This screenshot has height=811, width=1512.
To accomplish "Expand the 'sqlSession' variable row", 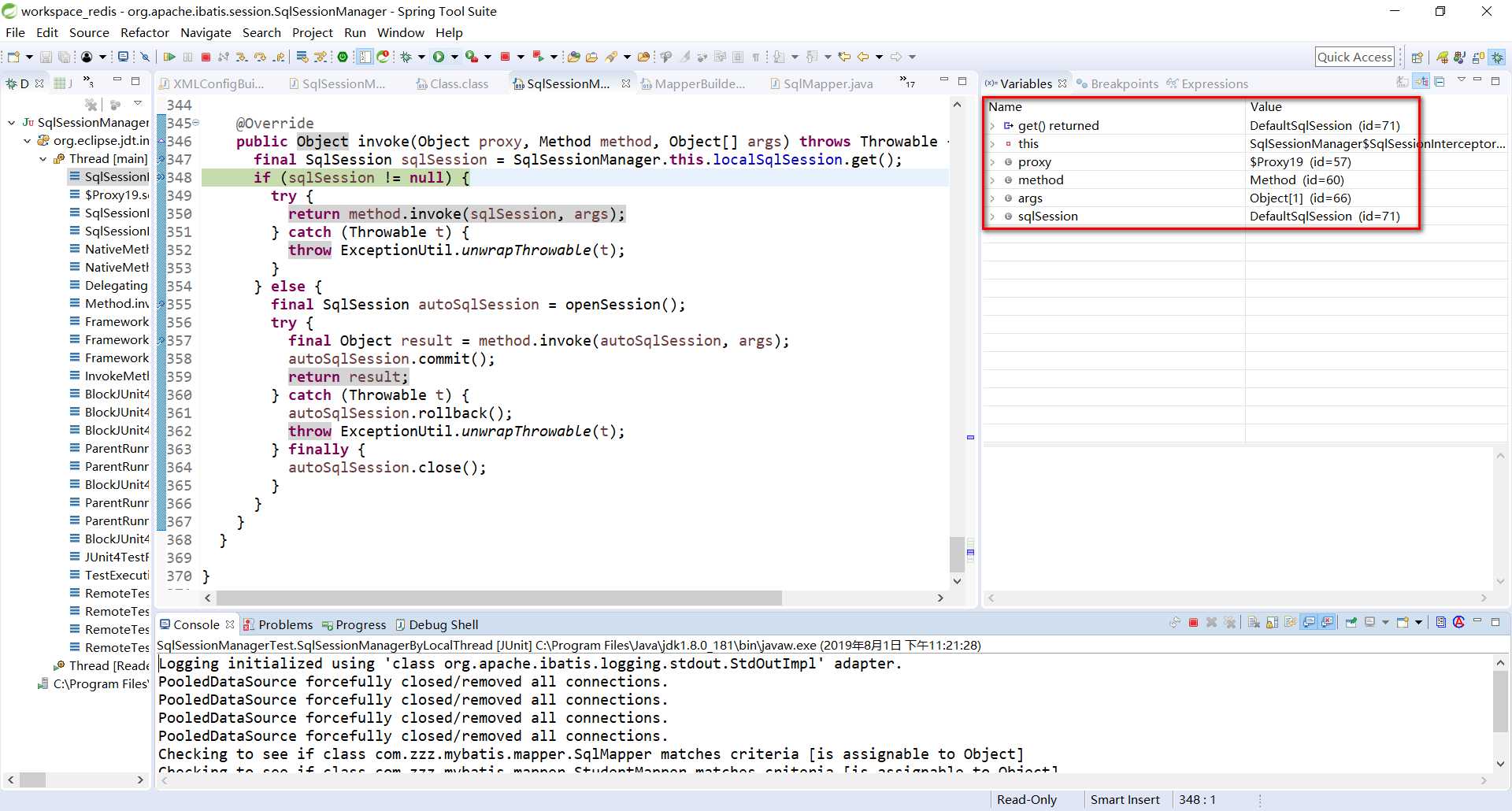I will pyautogui.click(x=992, y=217).
